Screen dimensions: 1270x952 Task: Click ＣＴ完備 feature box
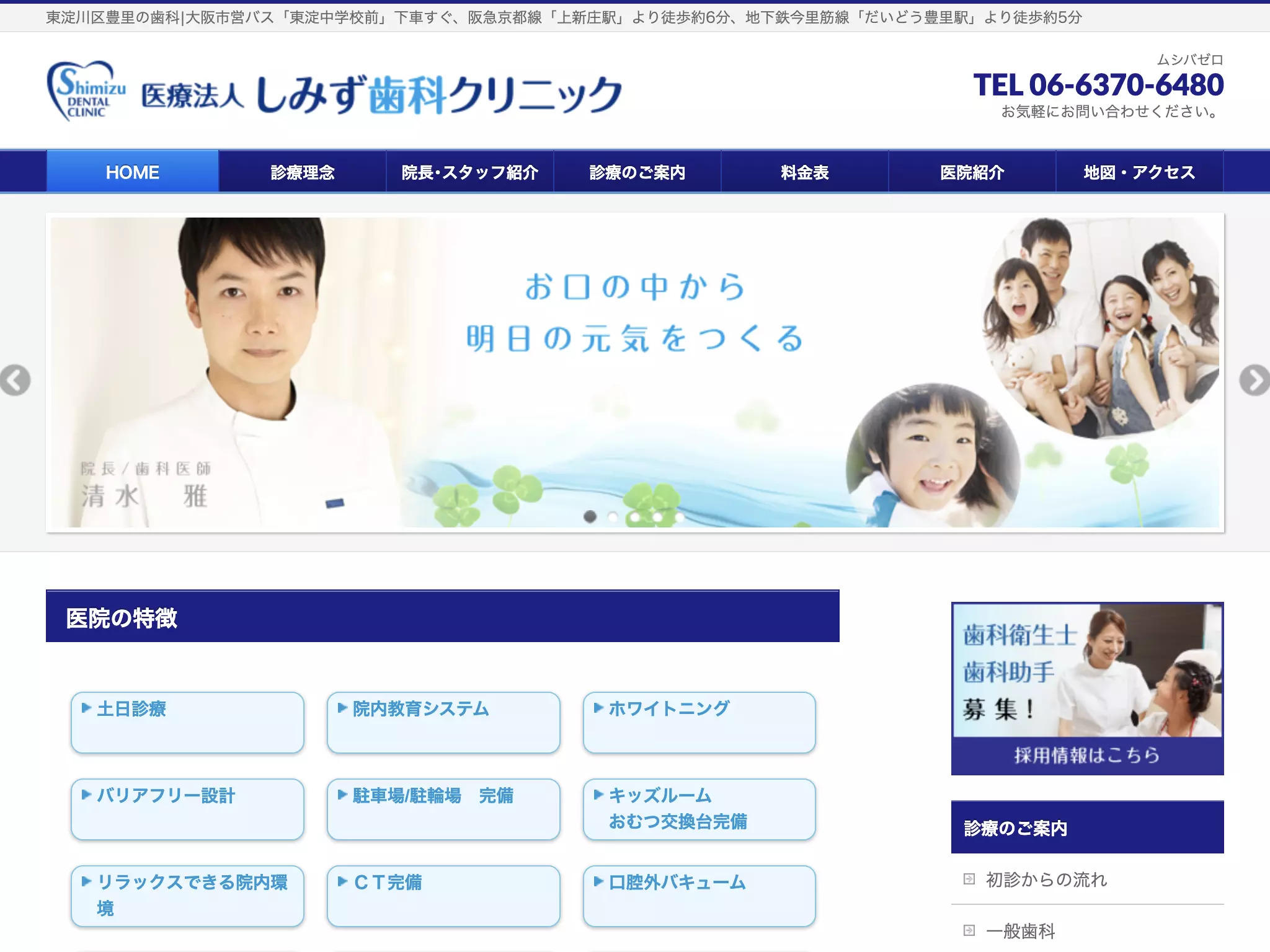point(443,896)
